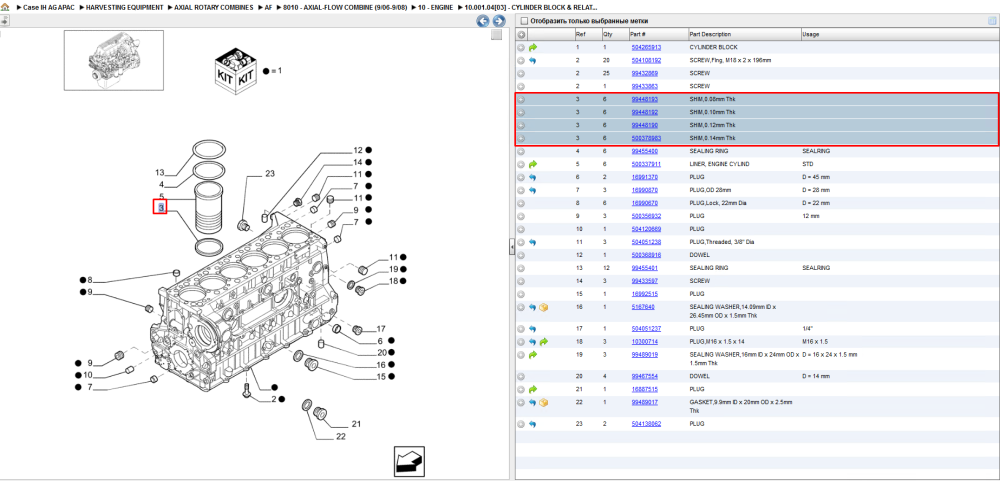Click green arrow icon in ref 21 PLUG row
1000x481 pixels.
[x=533, y=389]
